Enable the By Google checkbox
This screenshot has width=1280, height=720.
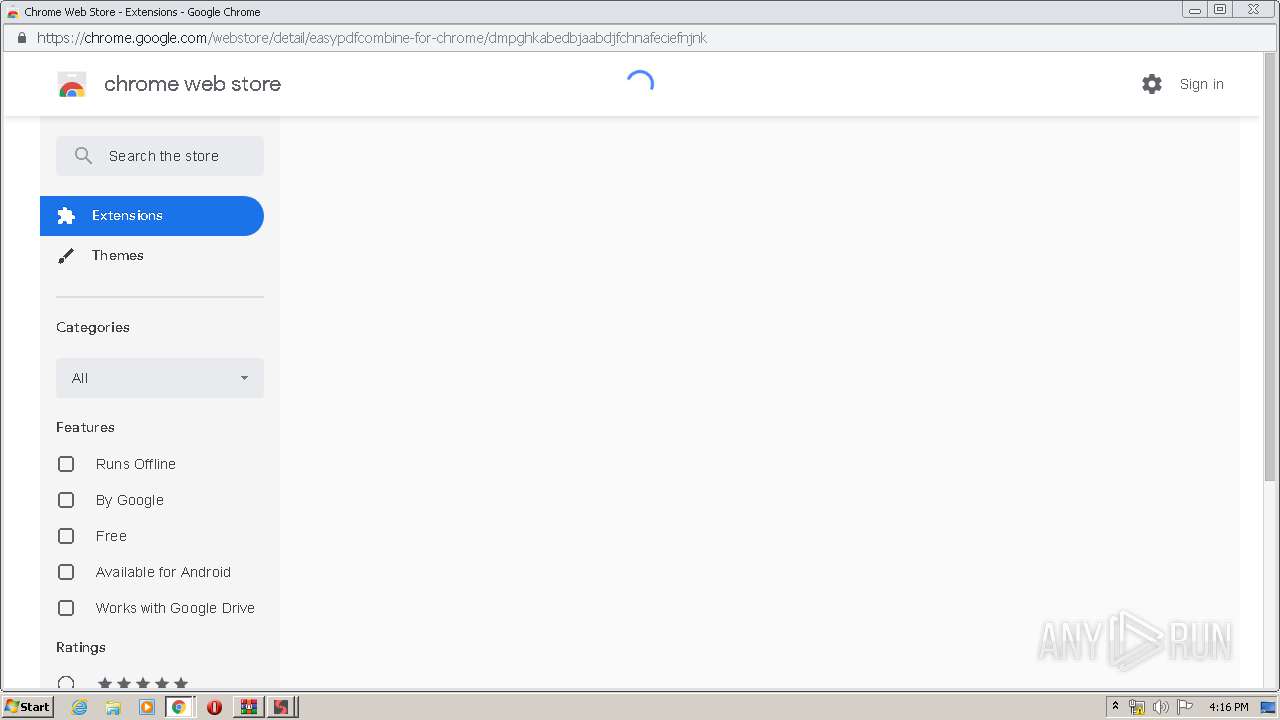(x=66, y=500)
